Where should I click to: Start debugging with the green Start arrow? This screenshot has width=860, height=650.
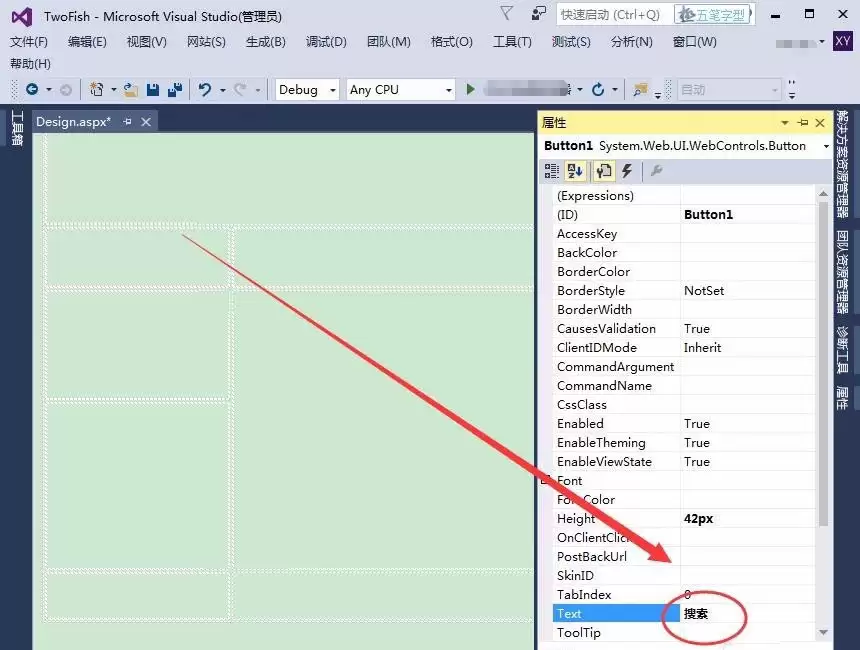[x=471, y=90]
